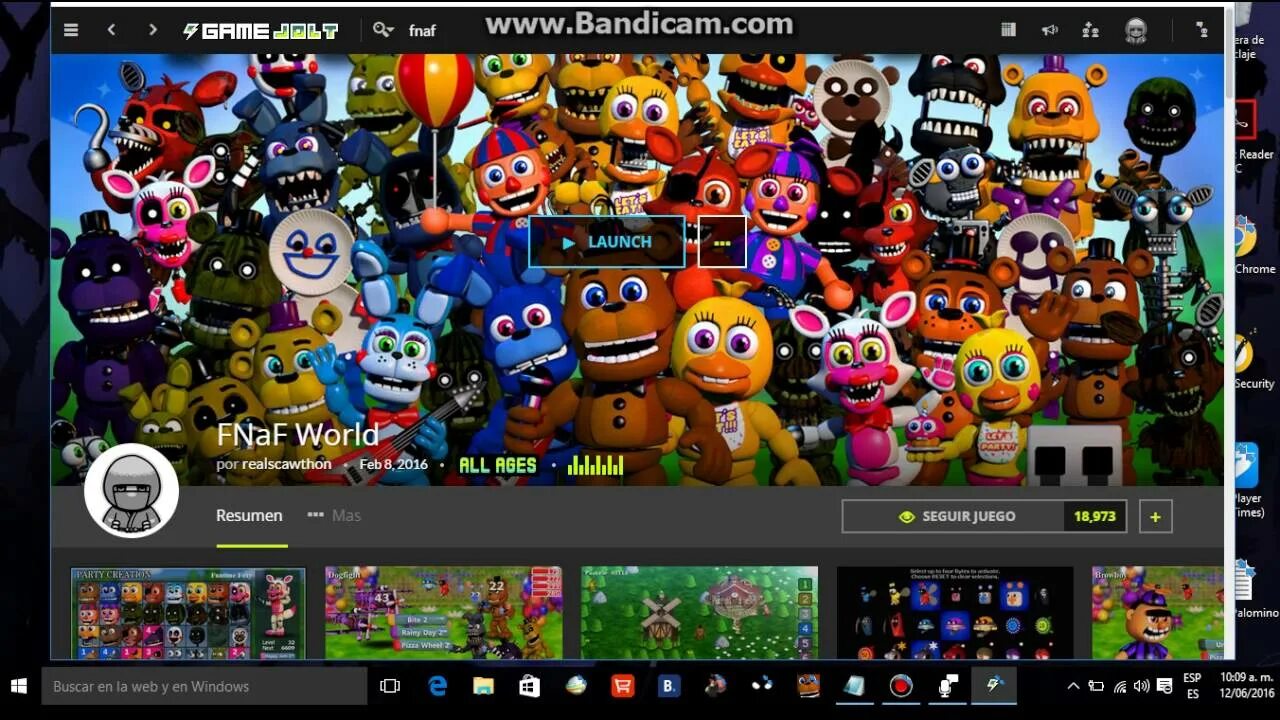Click Seguir Juego follow button
The height and width of the screenshot is (720, 1280).
point(953,516)
